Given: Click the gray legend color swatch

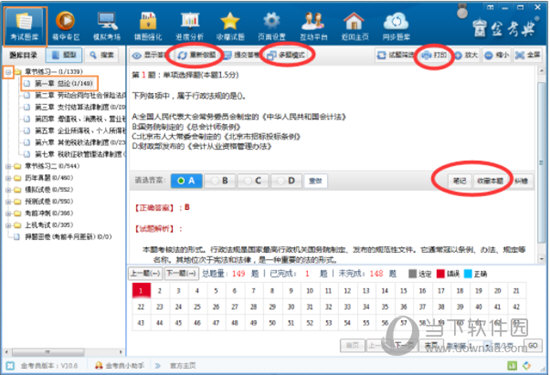Looking at the screenshot, I should pos(412,274).
